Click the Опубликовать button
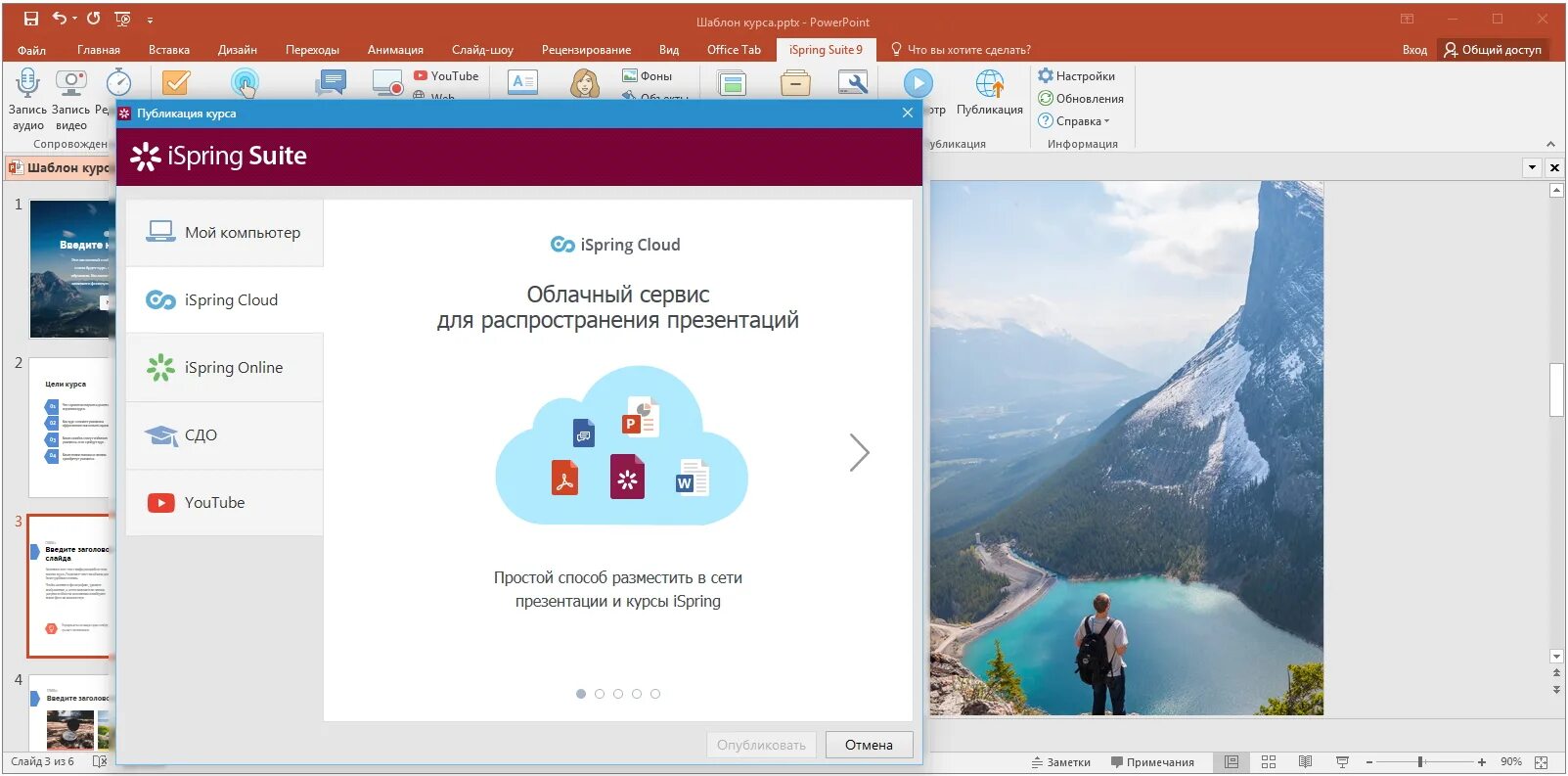1568x776 pixels. pyautogui.click(x=761, y=745)
